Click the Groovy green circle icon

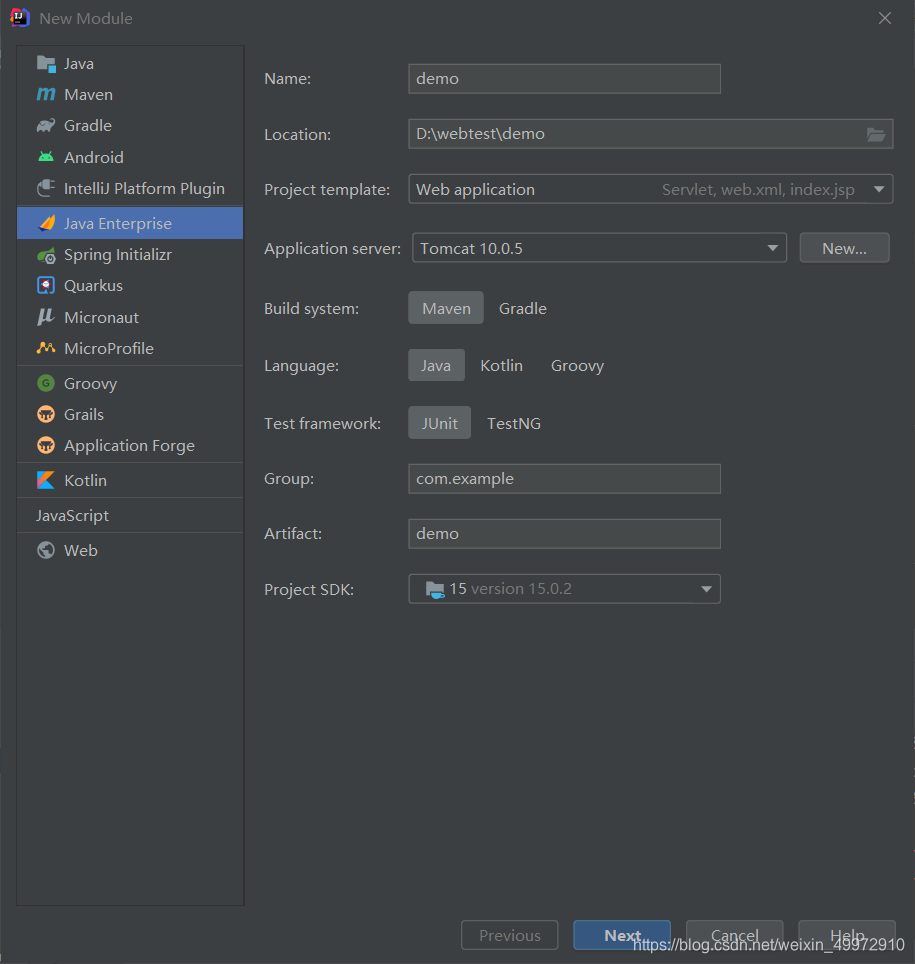coord(46,383)
